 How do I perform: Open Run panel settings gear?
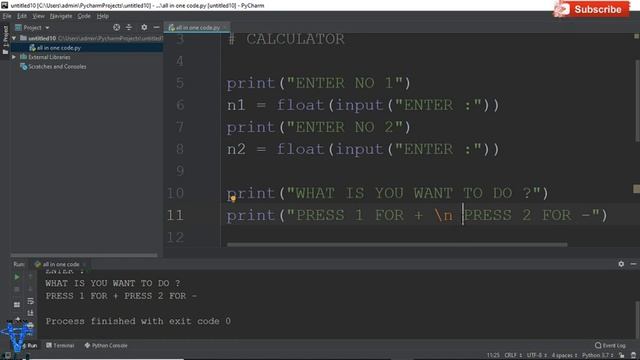pos(621,264)
